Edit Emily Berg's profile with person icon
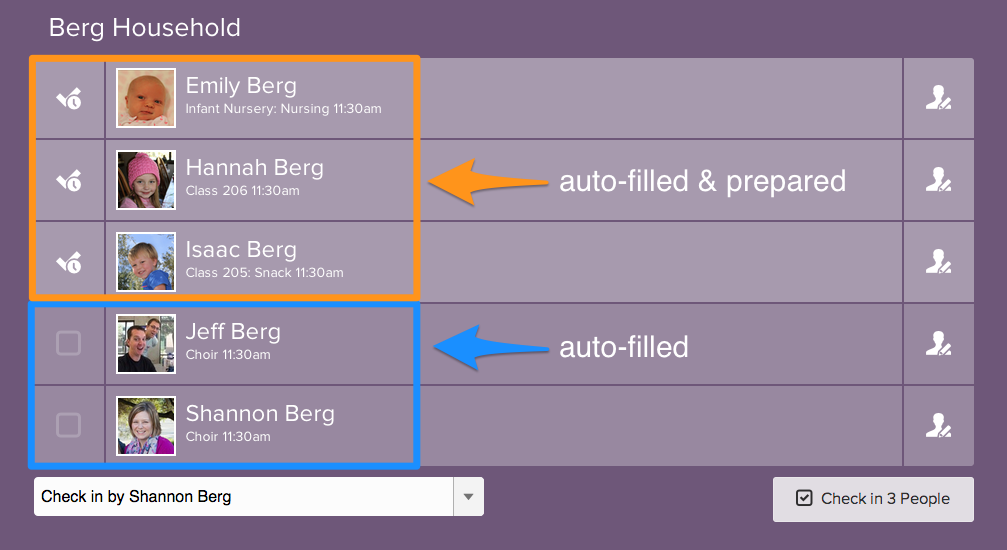 [938, 98]
